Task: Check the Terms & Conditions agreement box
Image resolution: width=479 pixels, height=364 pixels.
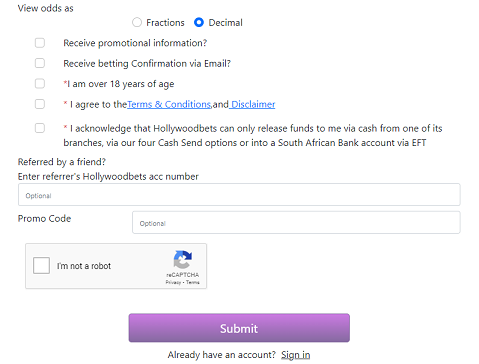Action: [x=40, y=104]
